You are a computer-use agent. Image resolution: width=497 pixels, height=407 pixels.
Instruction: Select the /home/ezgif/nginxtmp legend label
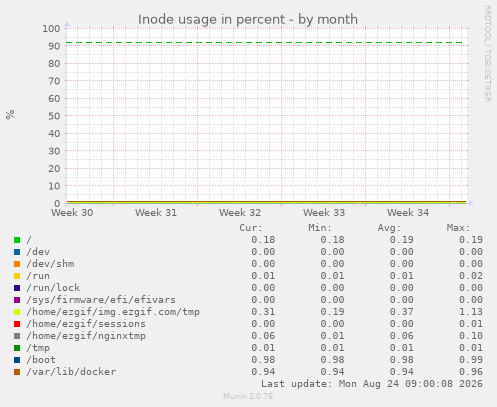86,336
